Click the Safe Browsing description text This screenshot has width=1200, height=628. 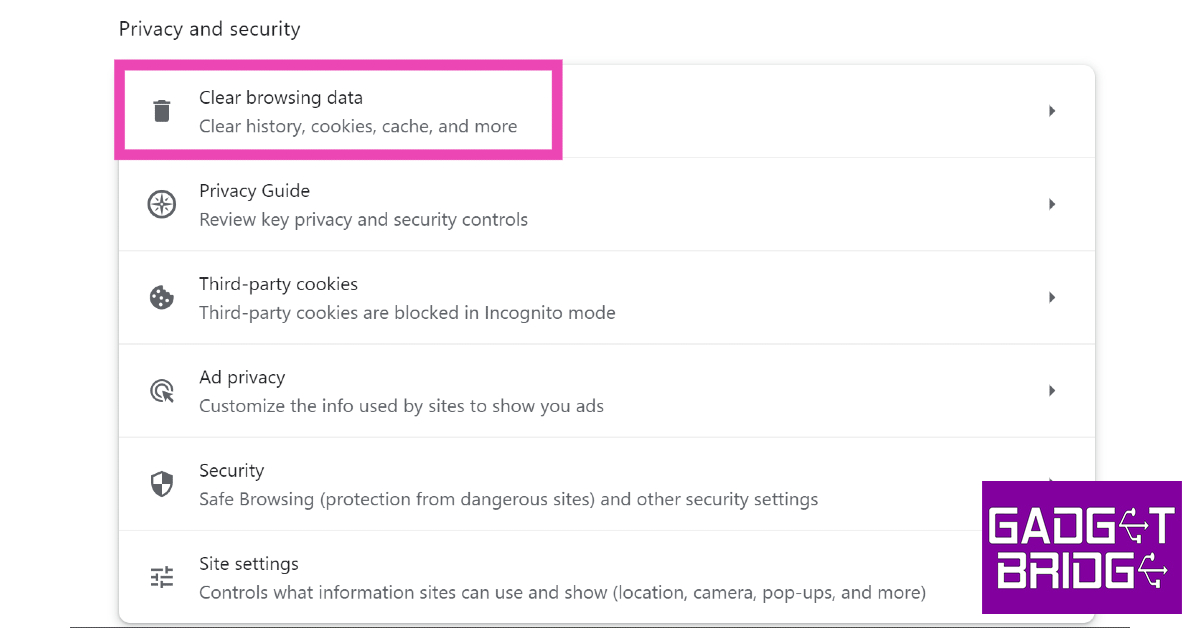508,499
